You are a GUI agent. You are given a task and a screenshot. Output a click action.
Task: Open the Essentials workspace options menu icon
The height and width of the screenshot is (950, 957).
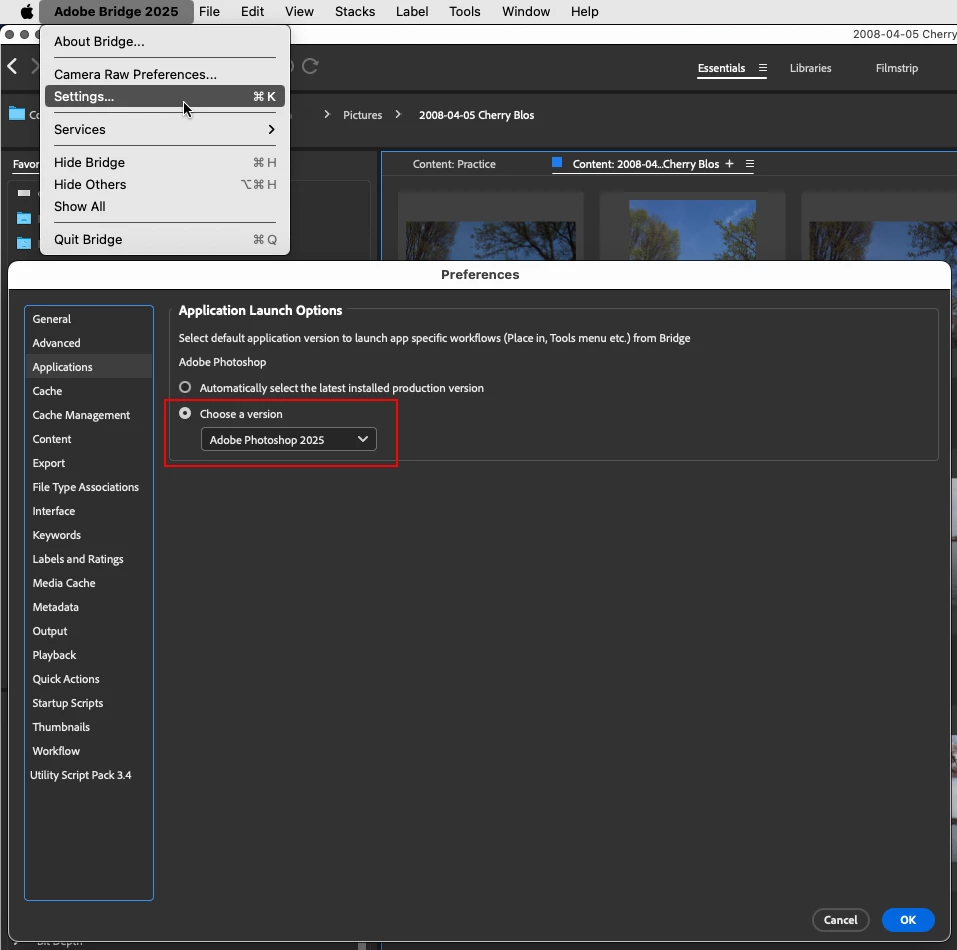point(762,68)
